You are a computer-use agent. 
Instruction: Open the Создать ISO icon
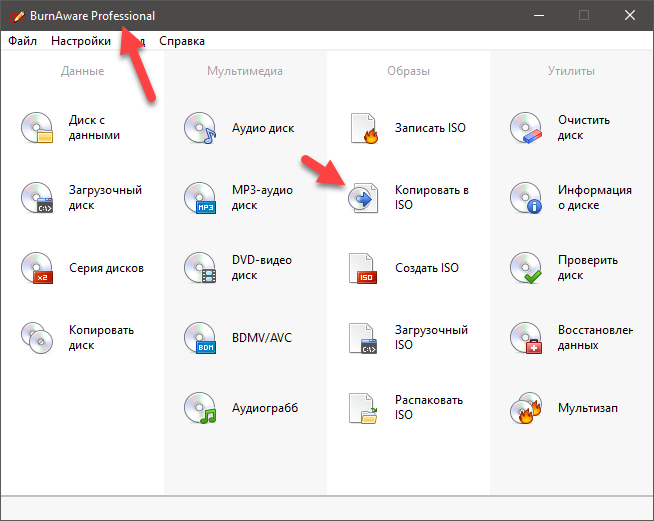coord(363,268)
